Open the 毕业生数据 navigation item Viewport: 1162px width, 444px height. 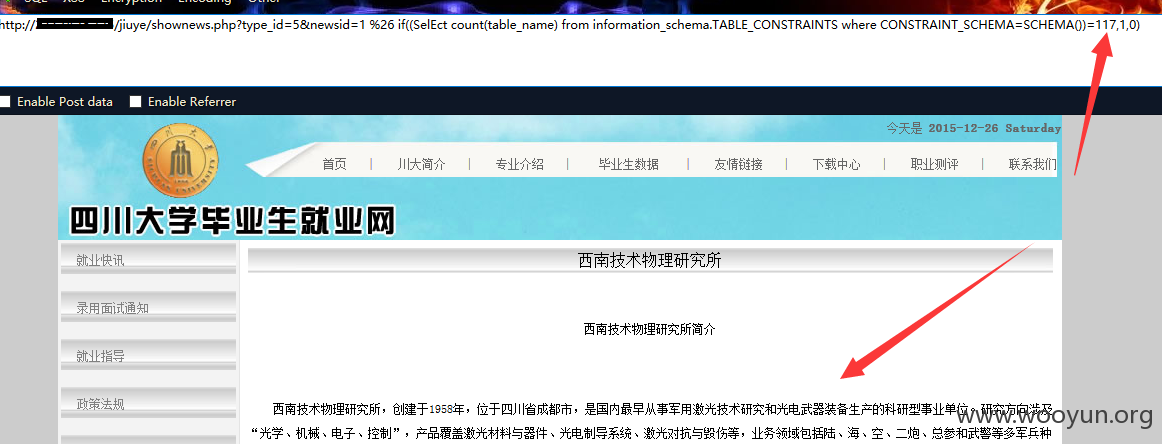pos(628,165)
